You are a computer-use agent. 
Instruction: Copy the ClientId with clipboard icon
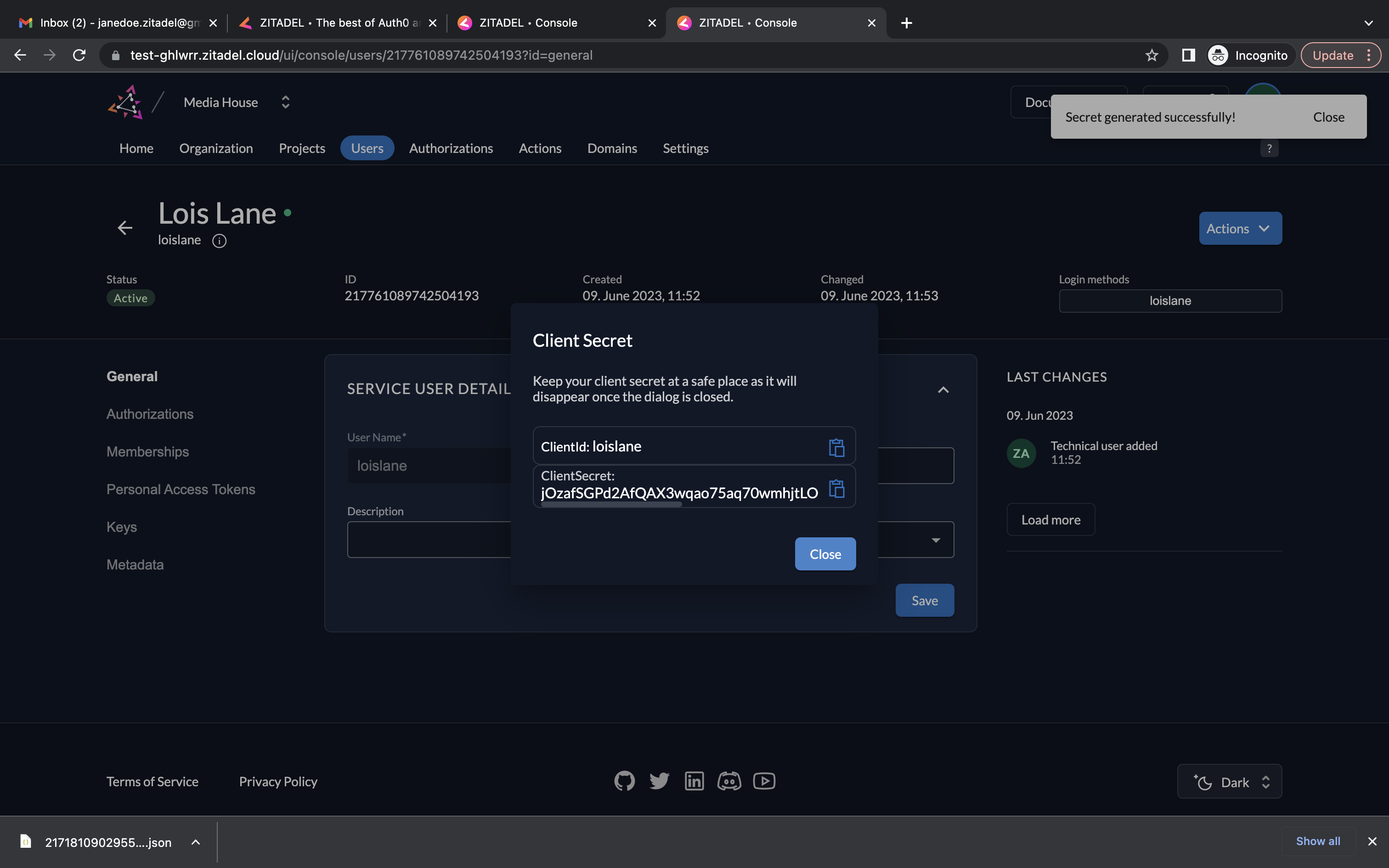pos(836,446)
